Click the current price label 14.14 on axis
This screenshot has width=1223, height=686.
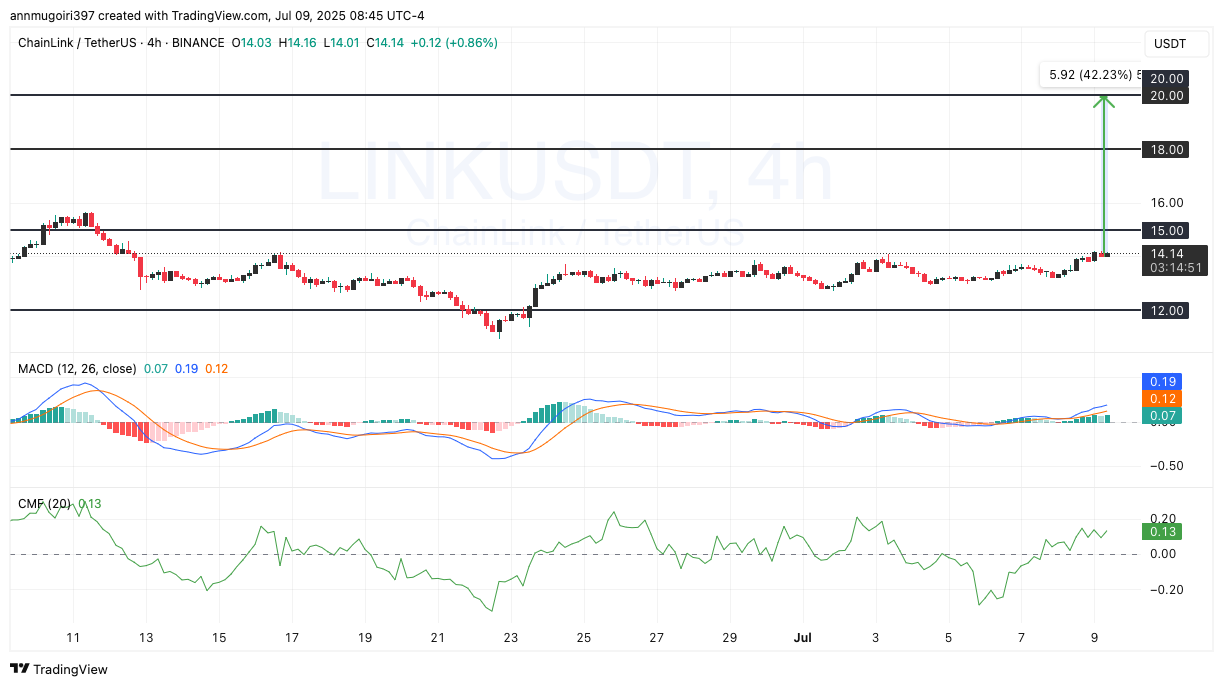click(1167, 253)
